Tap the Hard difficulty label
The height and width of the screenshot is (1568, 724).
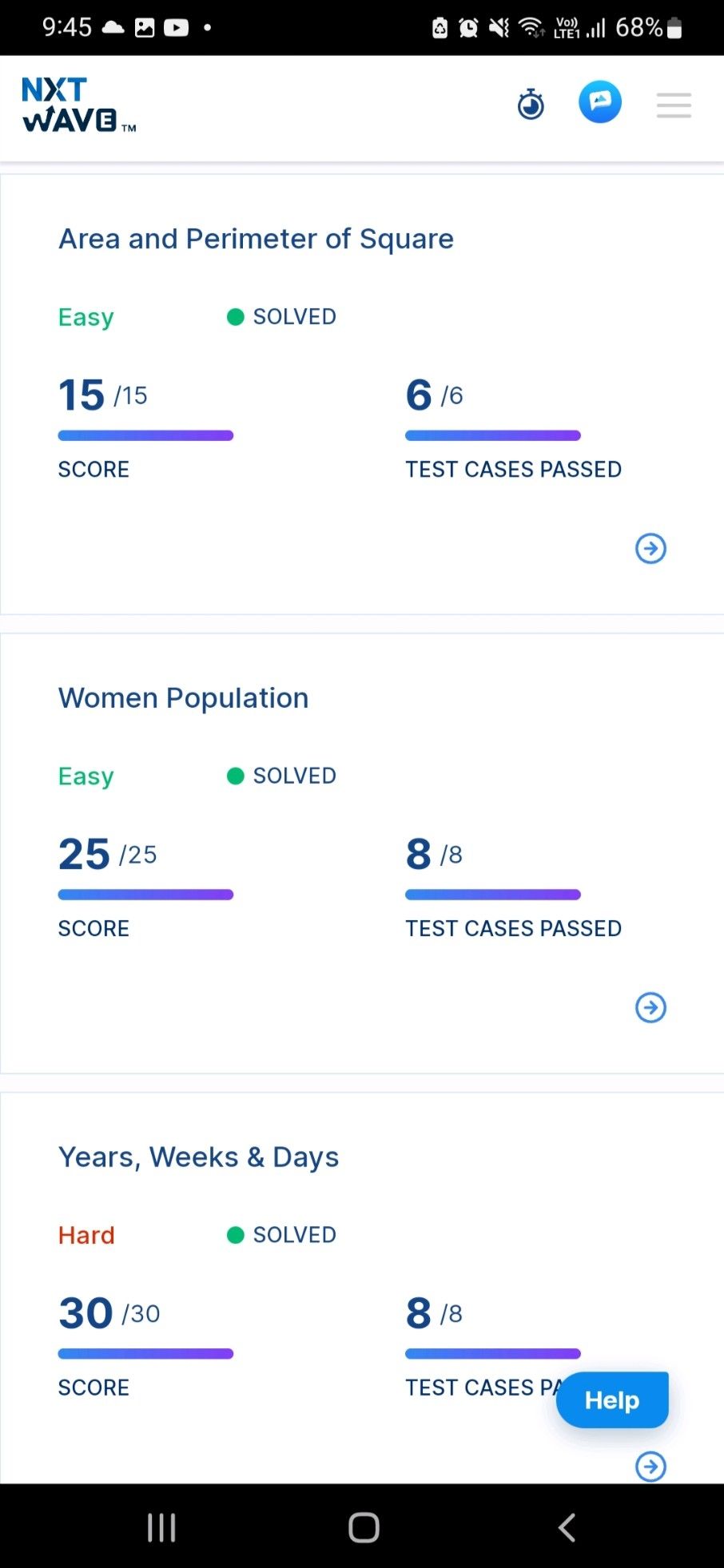point(86,1235)
